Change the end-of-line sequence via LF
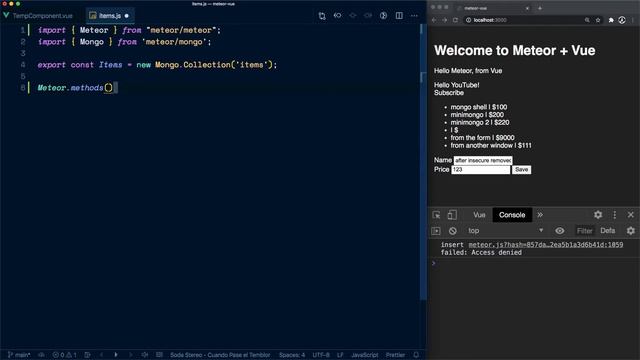This screenshot has width=640, height=360. [340, 355]
